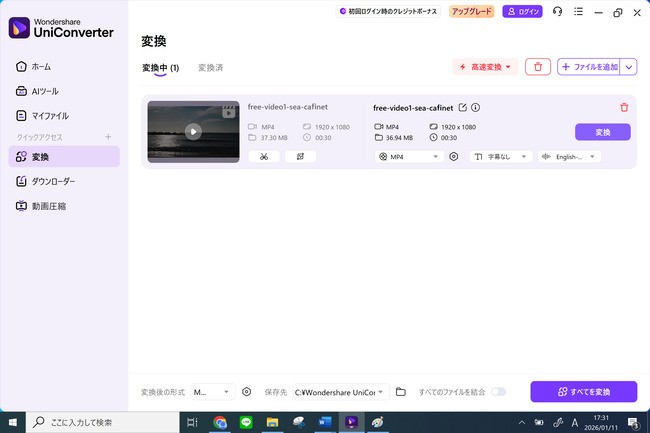650x433 pixels.
Task: Click the output resolution 1920 x 1080
Action: [458, 127]
